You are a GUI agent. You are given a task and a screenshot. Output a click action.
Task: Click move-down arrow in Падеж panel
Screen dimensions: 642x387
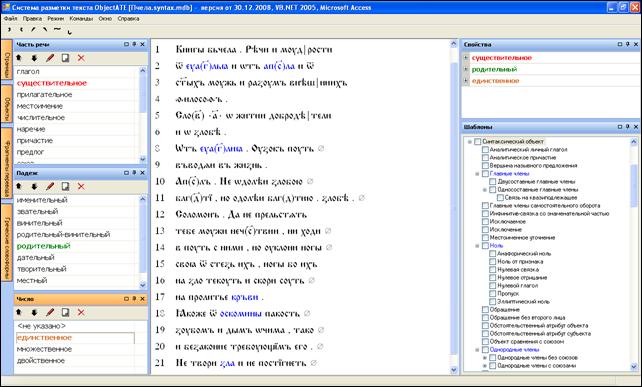(34, 187)
